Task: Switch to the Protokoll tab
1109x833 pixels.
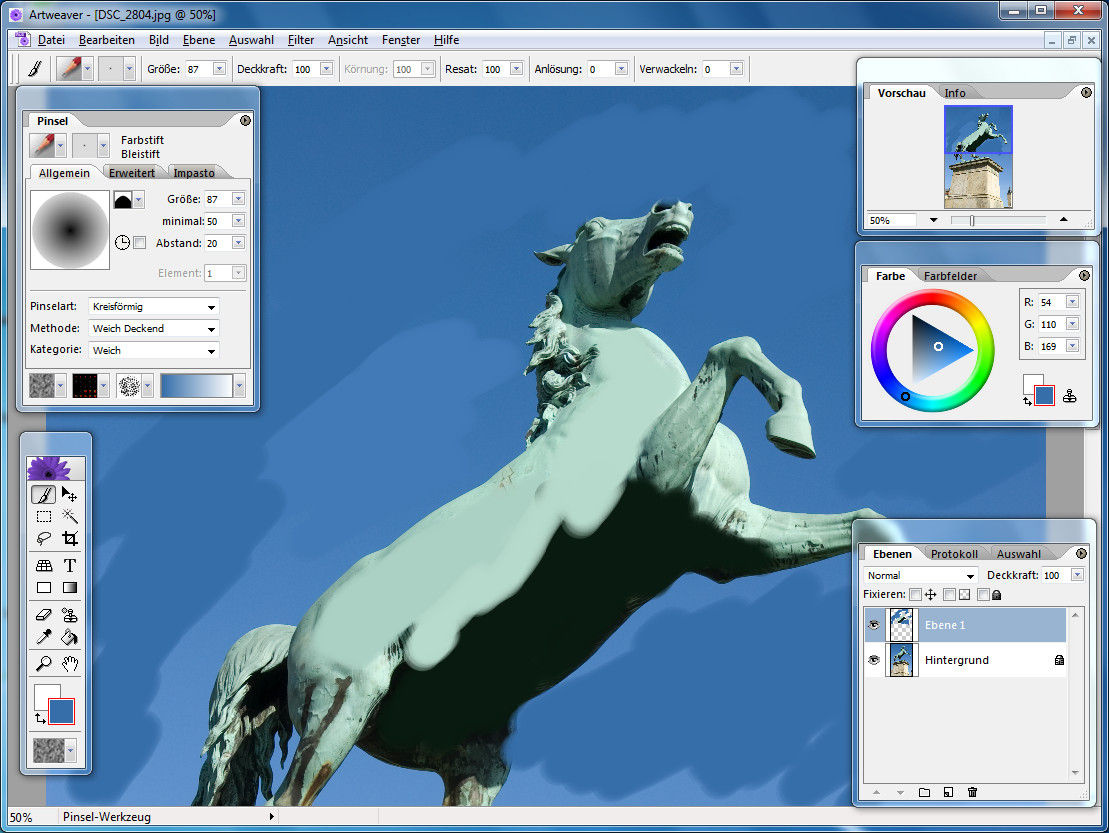Action: pyautogui.click(x=954, y=553)
